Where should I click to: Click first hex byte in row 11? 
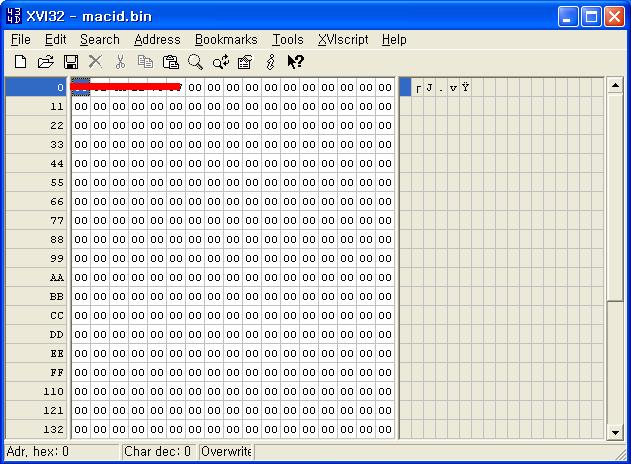tap(81, 106)
